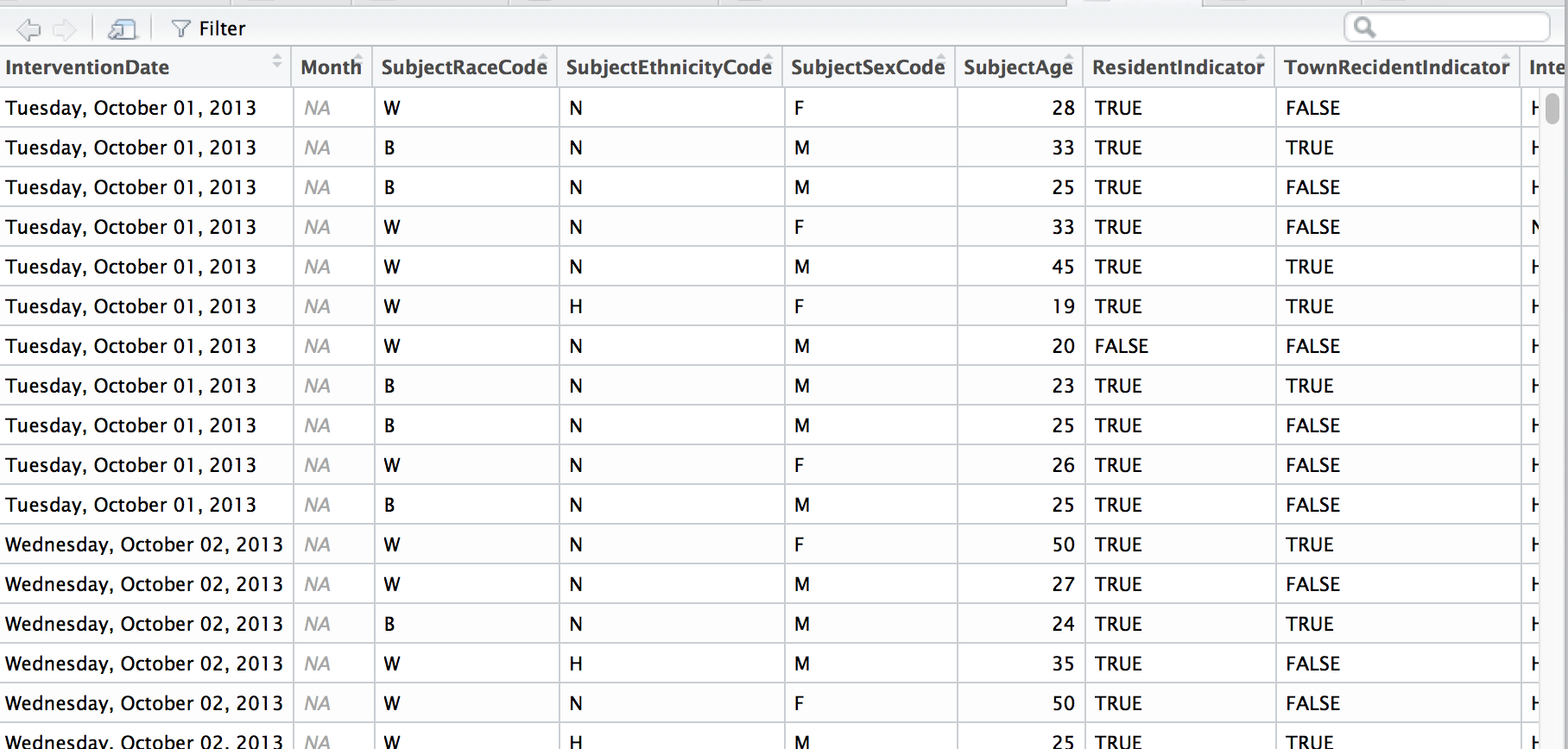Click the back navigation arrow
Screen dimensions: 1568x749
[x=28, y=29]
